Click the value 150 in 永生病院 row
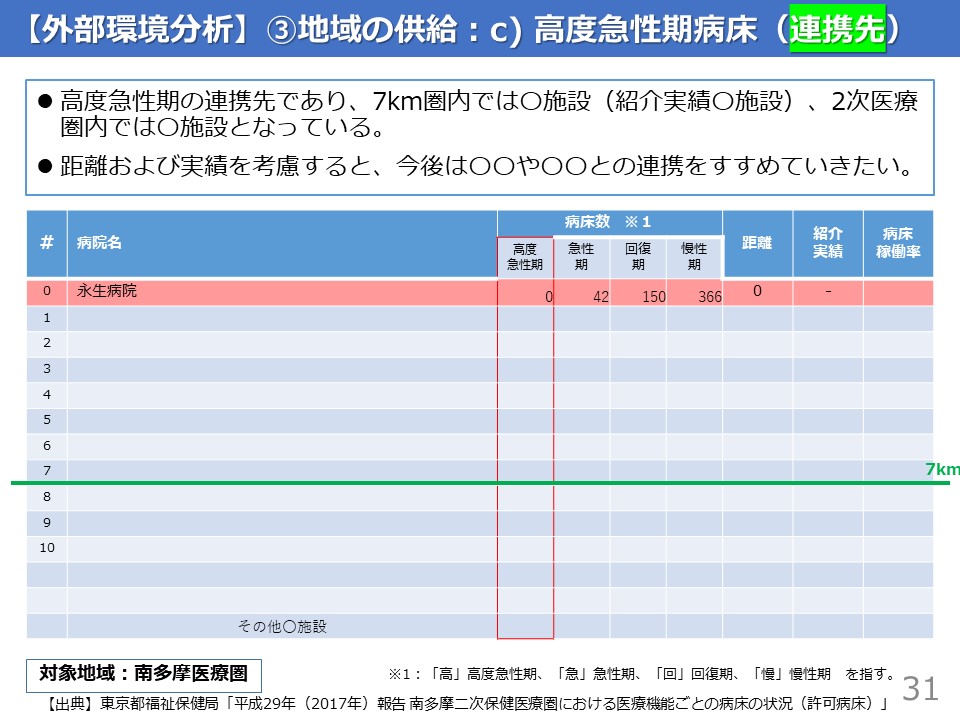The image size is (960, 720). coord(654,297)
